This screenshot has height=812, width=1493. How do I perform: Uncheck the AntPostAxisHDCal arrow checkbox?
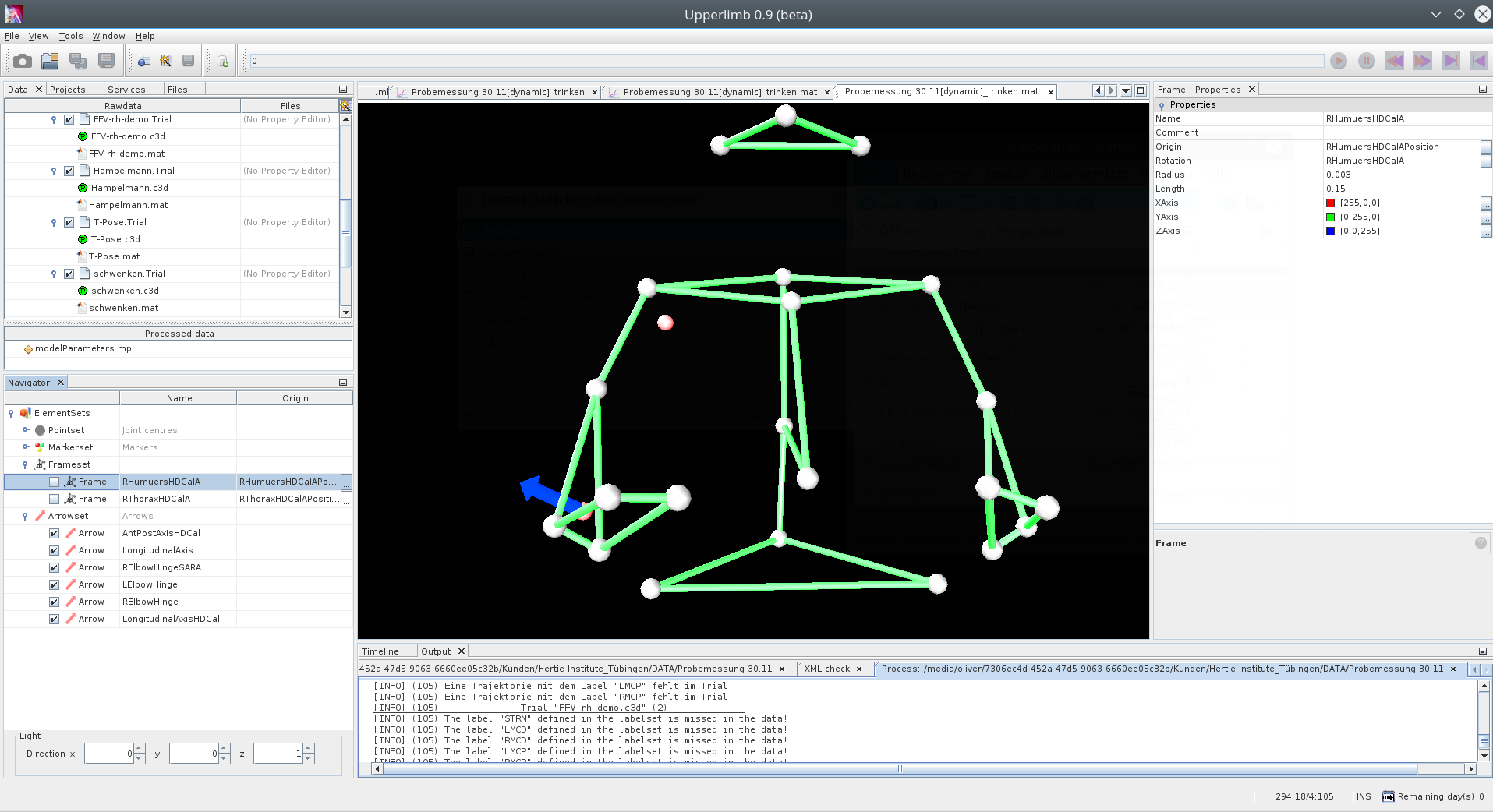55,533
